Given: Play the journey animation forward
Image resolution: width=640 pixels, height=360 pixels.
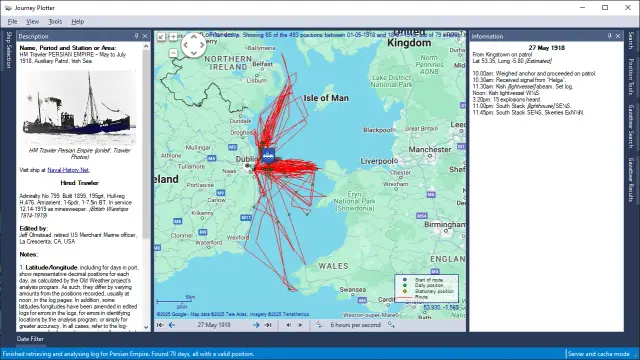Looking at the screenshot, I should pyautogui.click(x=300, y=325).
